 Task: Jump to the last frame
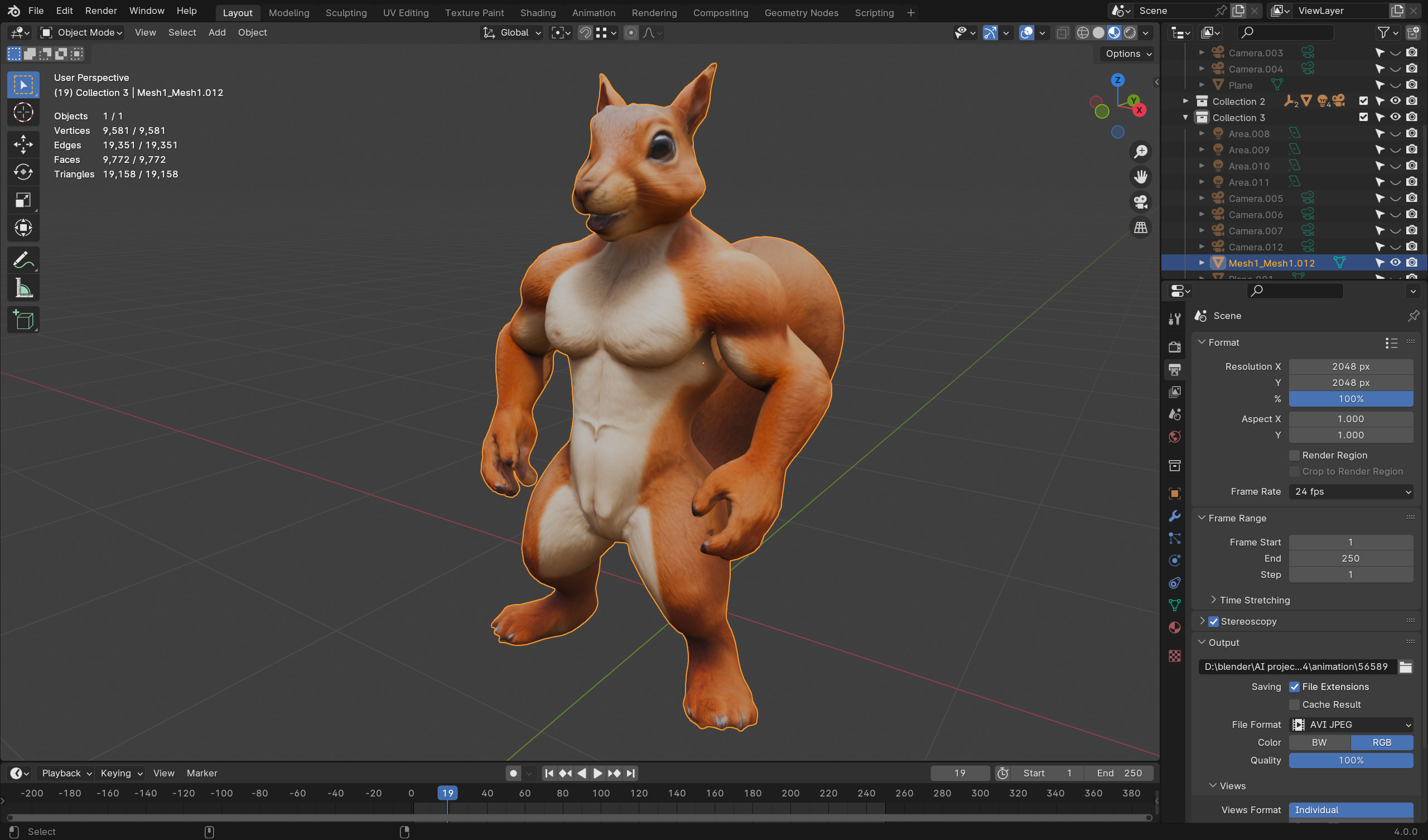(631, 774)
